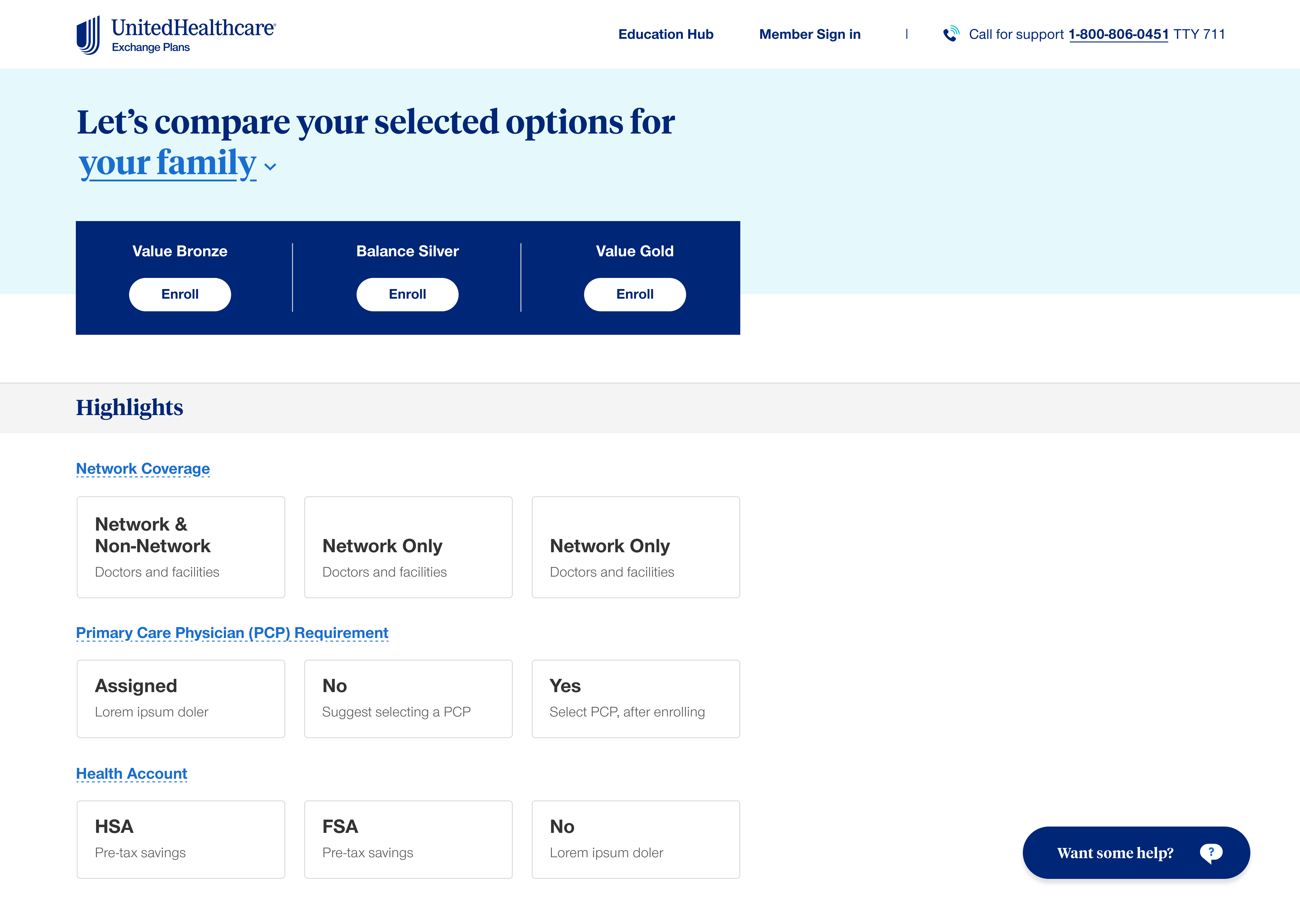Select the HSA pre-tax savings card
Screen dimensions: 1300x924
pos(181,839)
